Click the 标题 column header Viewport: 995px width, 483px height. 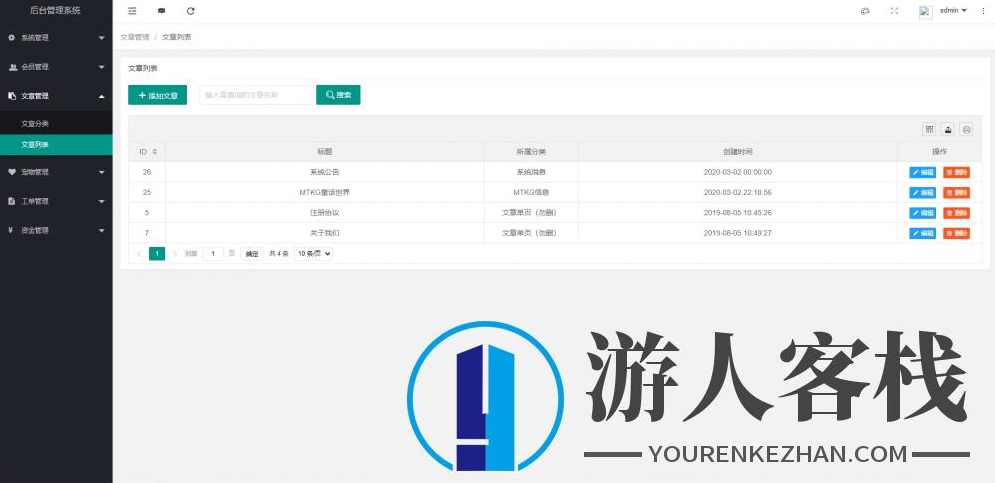coord(324,152)
